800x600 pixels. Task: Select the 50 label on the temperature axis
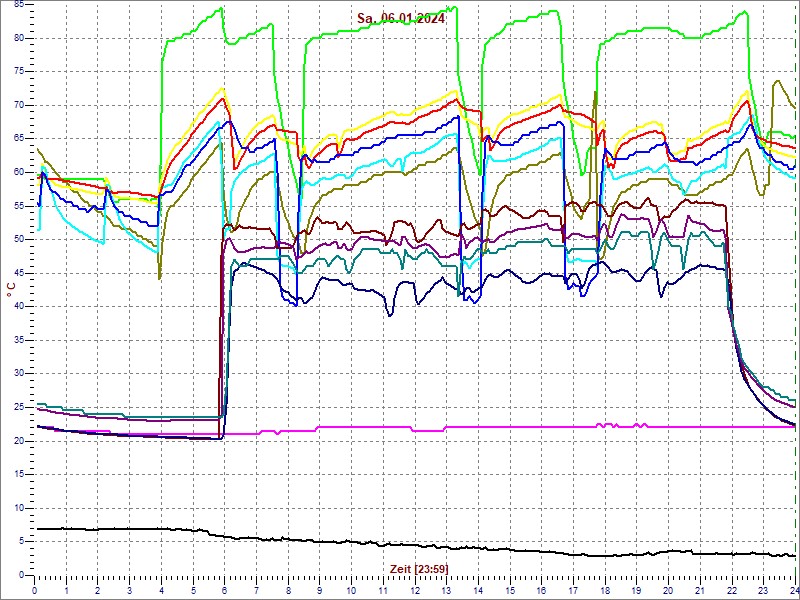click(x=19, y=240)
